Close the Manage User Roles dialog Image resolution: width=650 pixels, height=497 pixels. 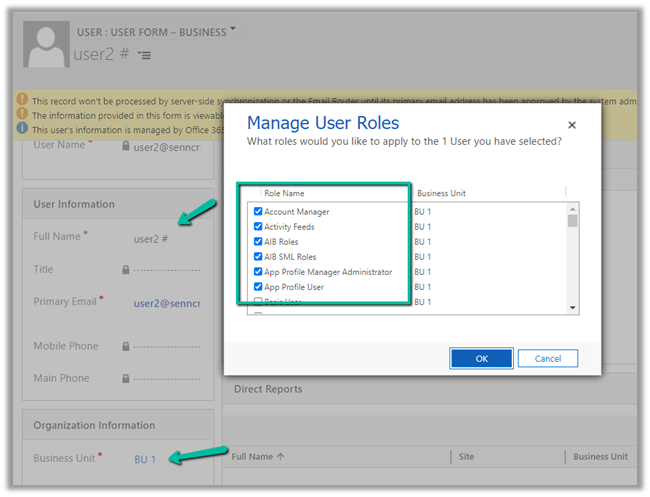(x=572, y=126)
